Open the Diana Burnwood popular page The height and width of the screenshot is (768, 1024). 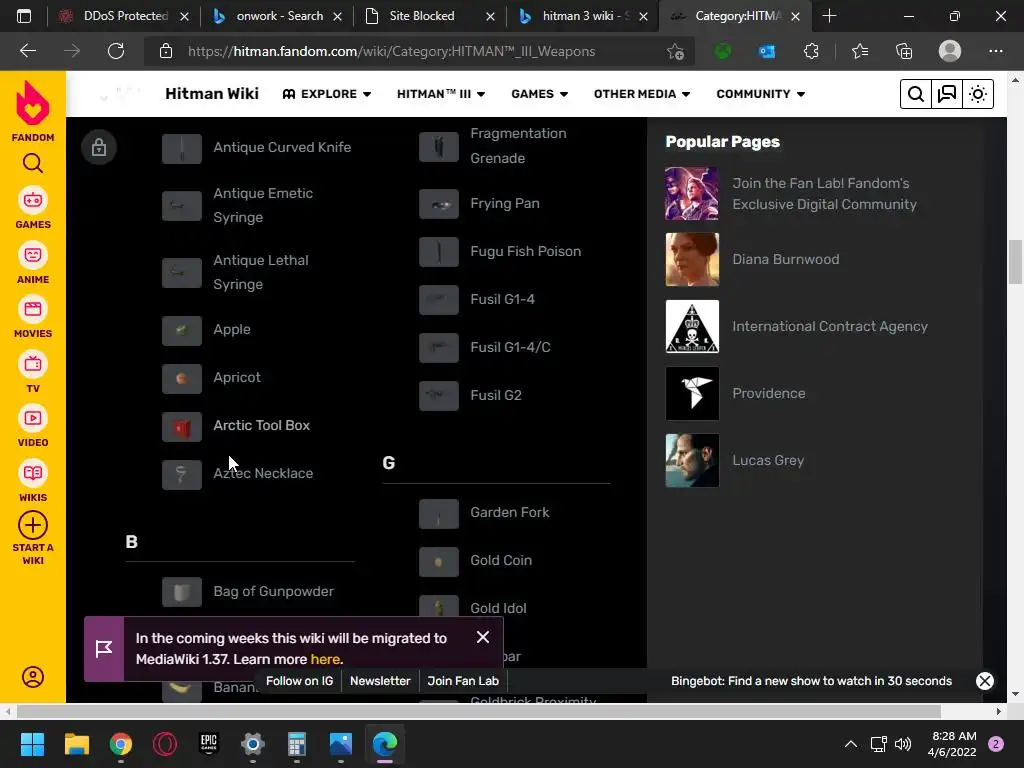[786, 259]
